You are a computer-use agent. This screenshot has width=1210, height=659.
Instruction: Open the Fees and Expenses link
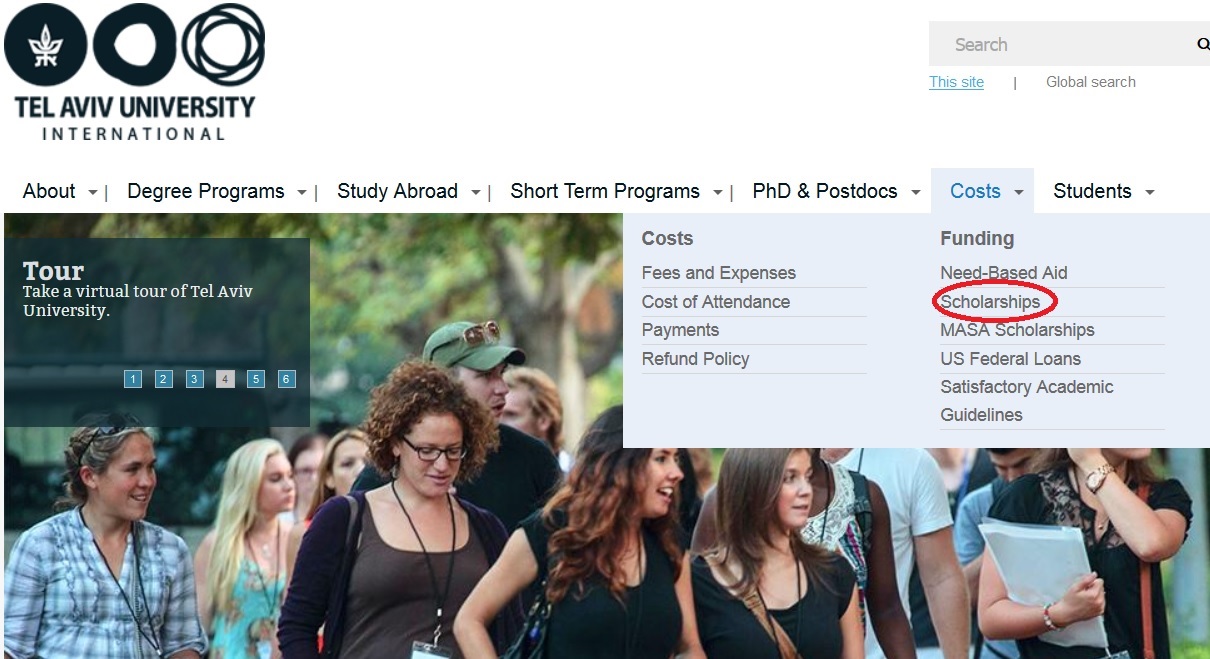pos(719,273)
